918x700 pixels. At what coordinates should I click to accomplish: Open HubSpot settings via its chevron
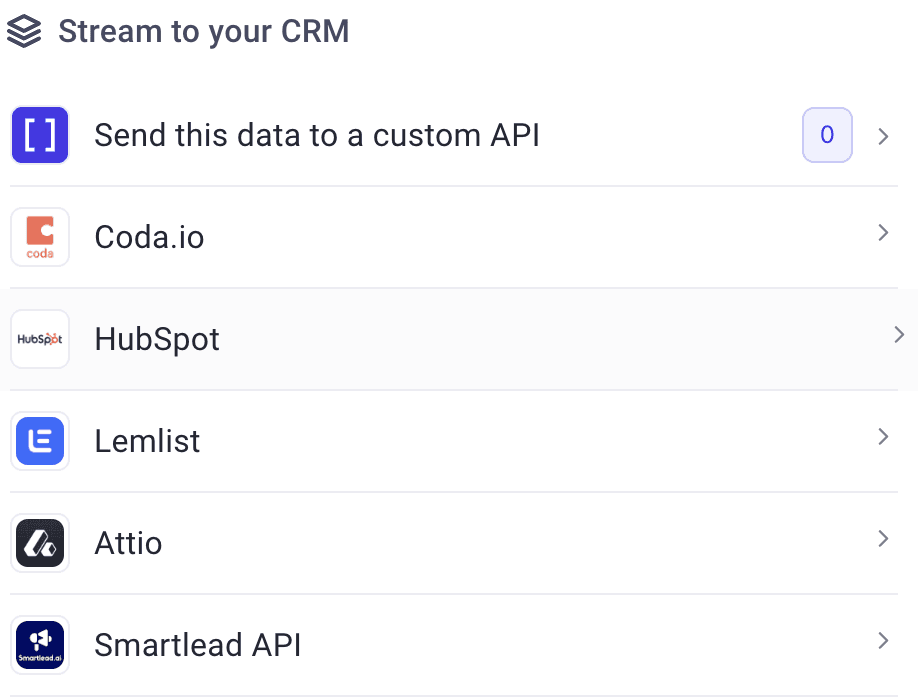point(898,334)
